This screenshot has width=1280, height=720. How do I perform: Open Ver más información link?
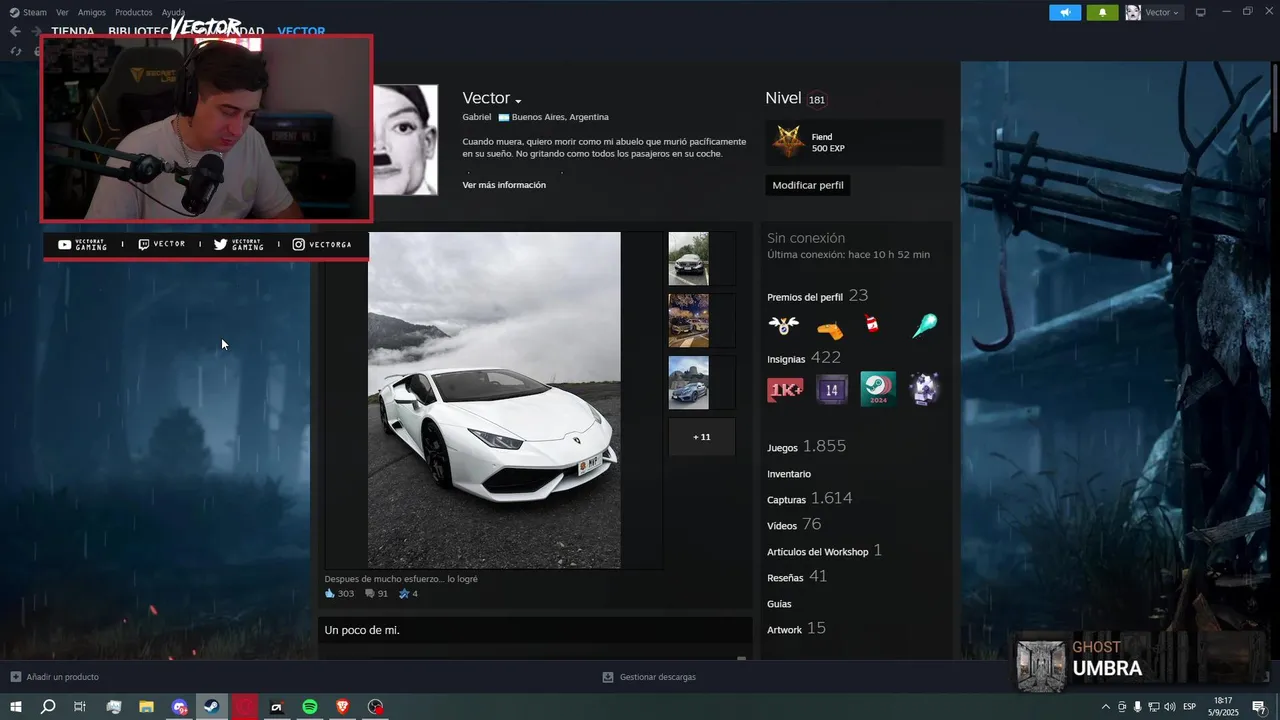(x=504, y=185)
